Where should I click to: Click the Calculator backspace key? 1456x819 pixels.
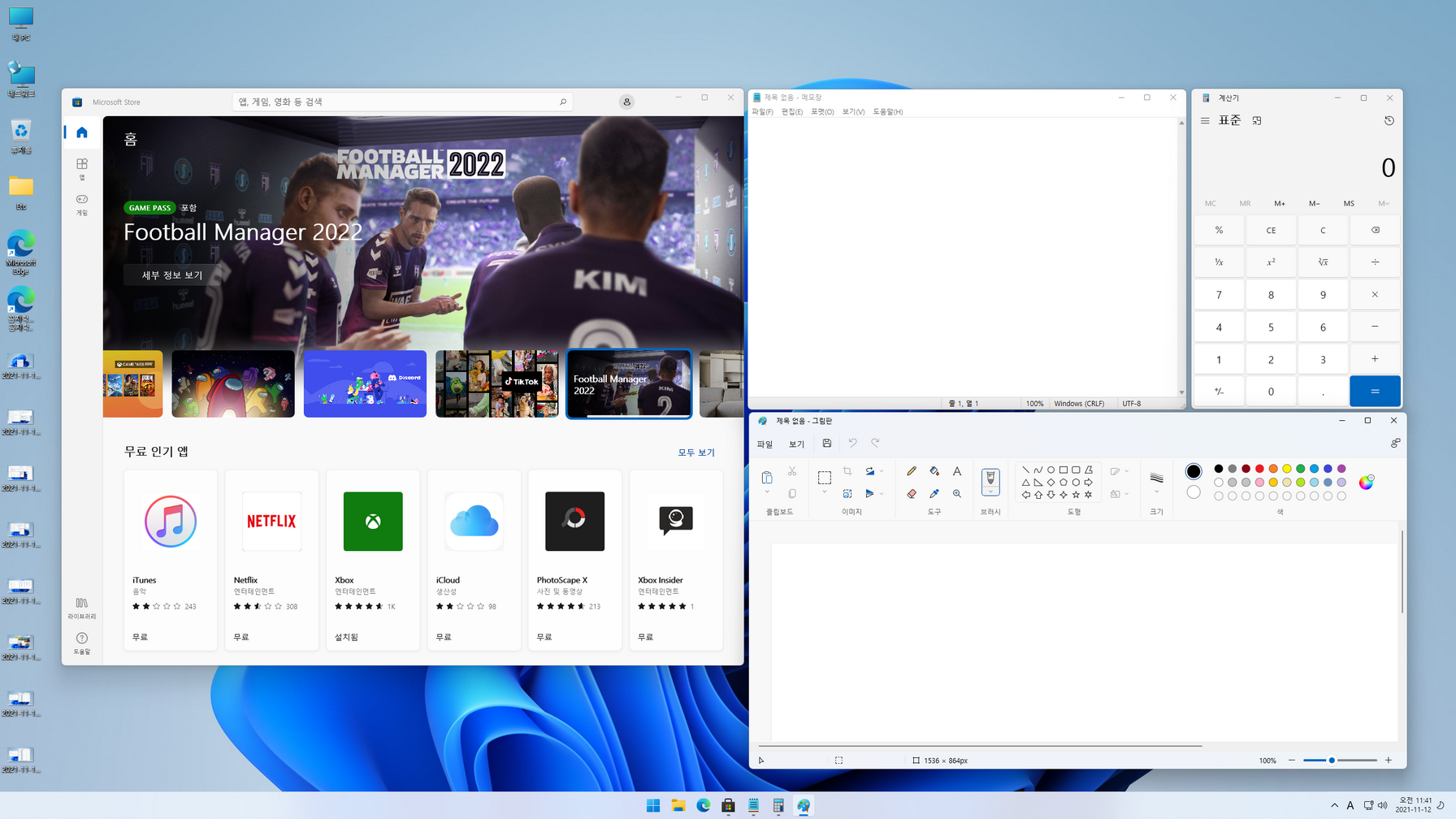(1375, 230)
